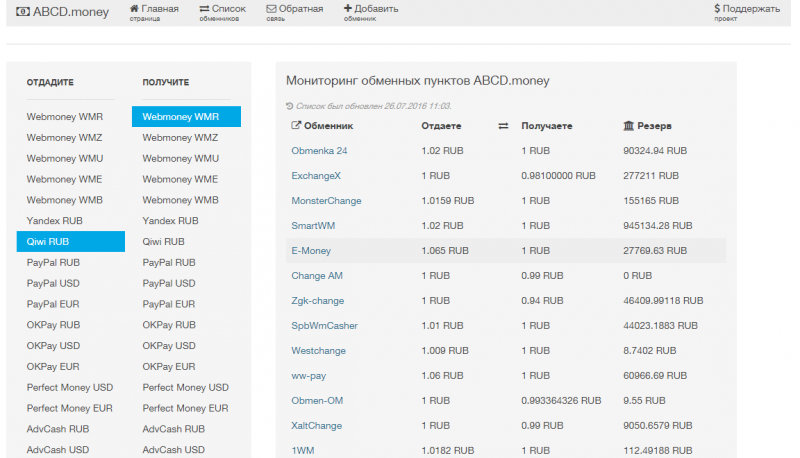Click rate 0.98100000 RUB in ExchangeX row

click(558, 175)
